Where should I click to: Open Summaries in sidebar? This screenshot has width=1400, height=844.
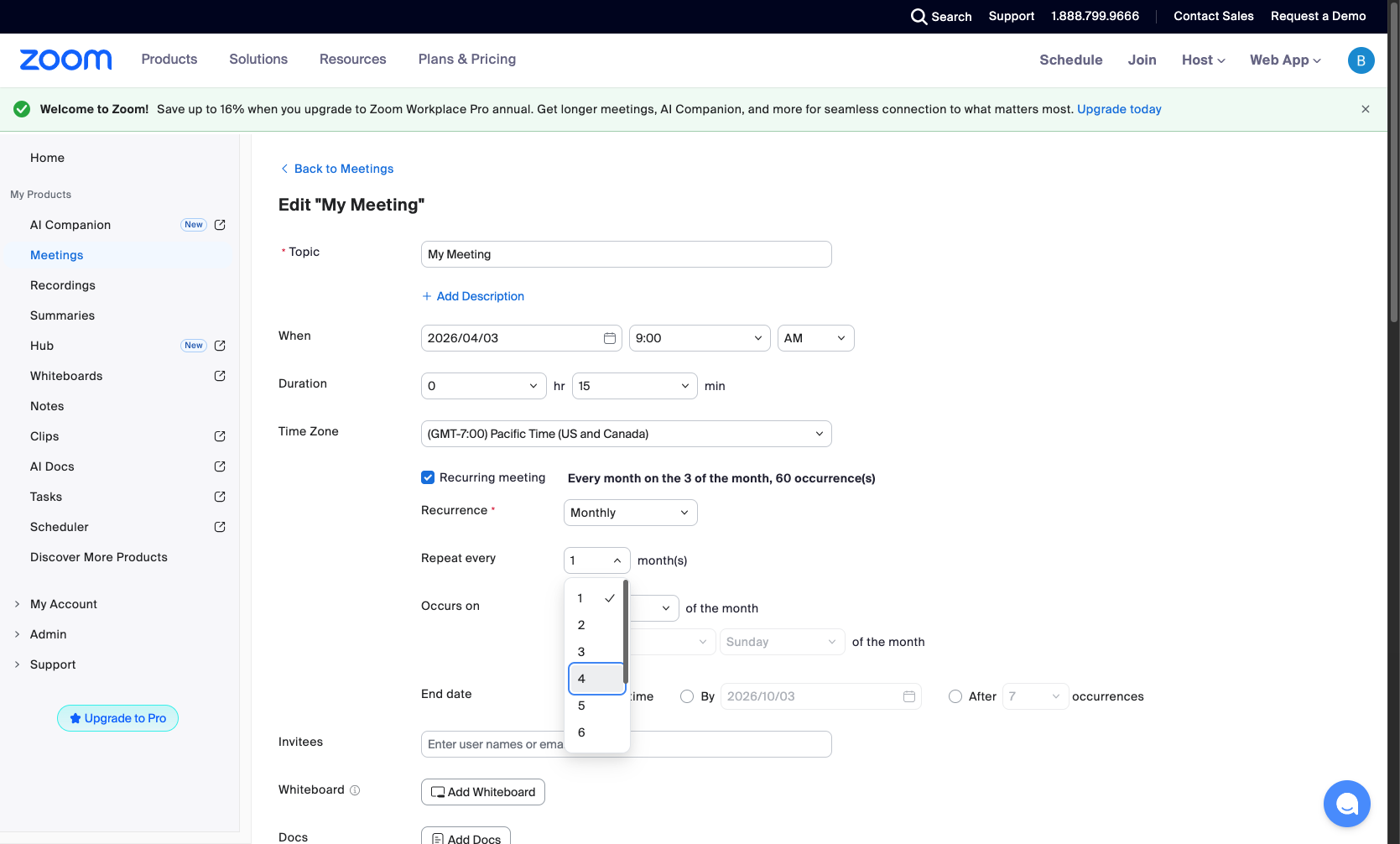coord(63,315)
